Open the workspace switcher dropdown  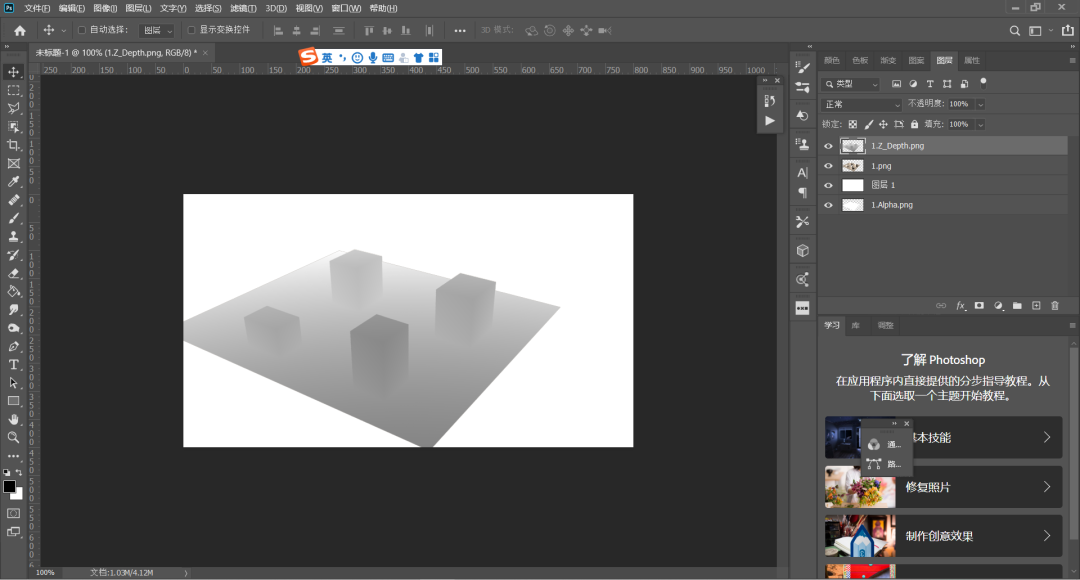click(x=1039, y=30)
